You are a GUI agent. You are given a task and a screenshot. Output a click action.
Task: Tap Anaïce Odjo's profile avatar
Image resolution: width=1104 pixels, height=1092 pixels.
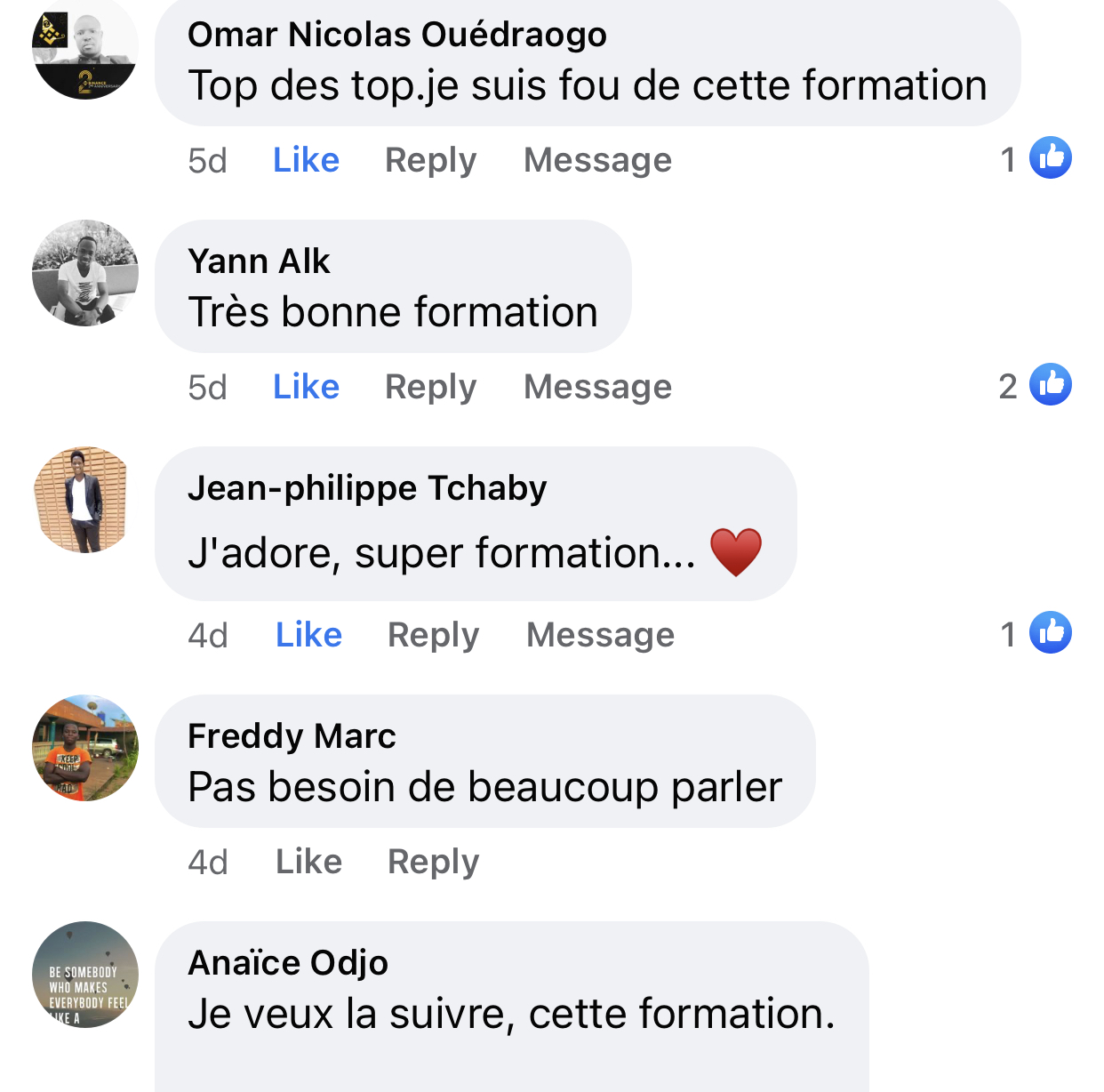tap(85, 975)
